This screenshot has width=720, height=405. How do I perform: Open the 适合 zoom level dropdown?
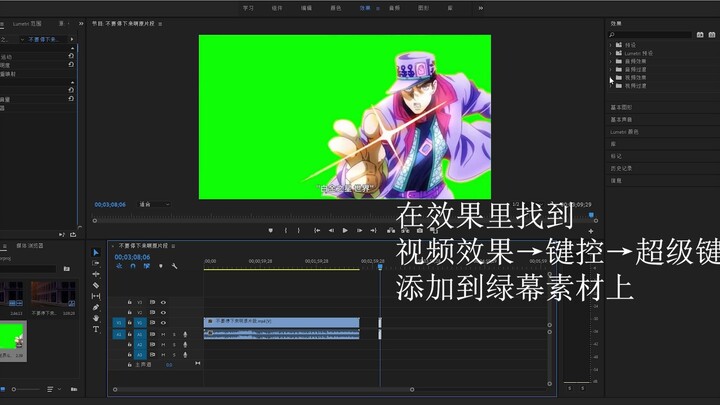154,204
